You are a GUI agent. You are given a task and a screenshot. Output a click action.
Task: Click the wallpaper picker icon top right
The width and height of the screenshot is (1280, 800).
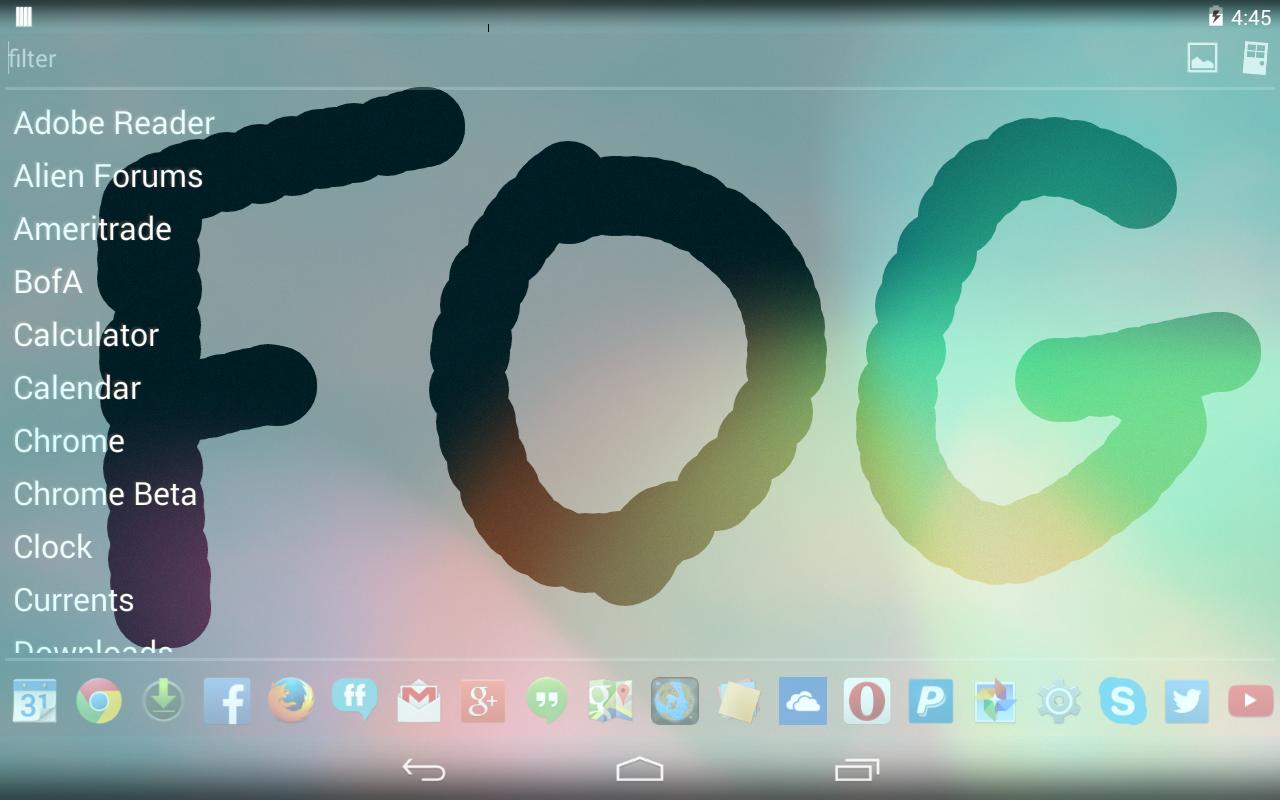tap(1201, 57)
